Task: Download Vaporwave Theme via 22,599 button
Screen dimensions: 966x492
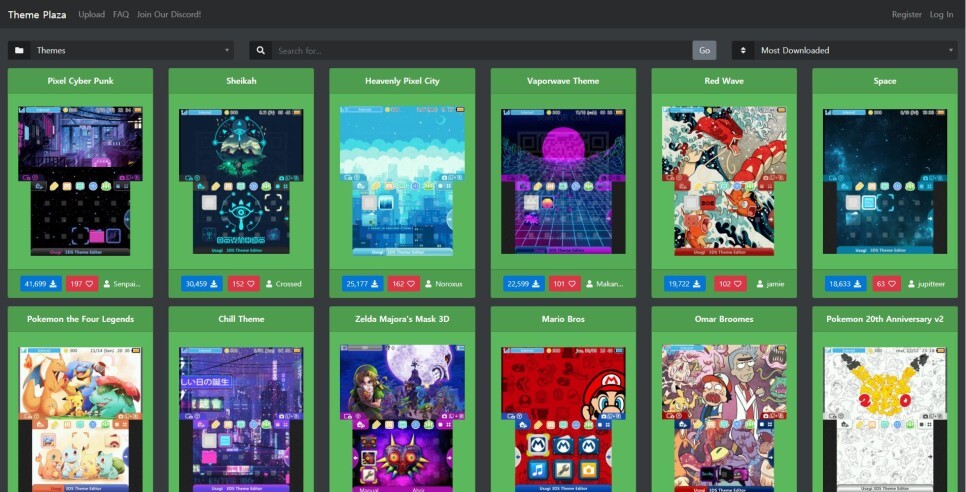Action: 524,284
